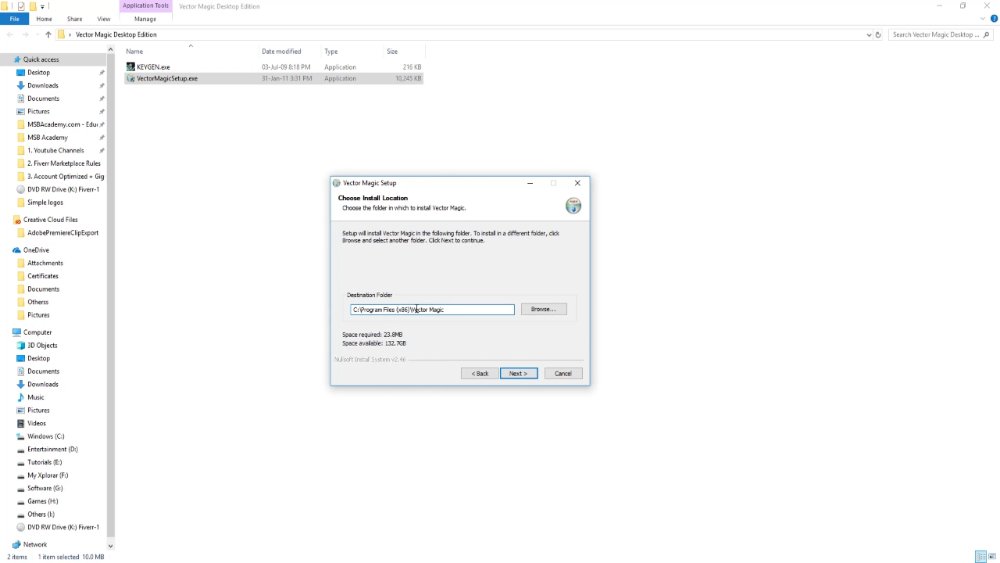Click the Up one level arrow
Screen dimensions: 1000x563
click(x=48, y=34)
